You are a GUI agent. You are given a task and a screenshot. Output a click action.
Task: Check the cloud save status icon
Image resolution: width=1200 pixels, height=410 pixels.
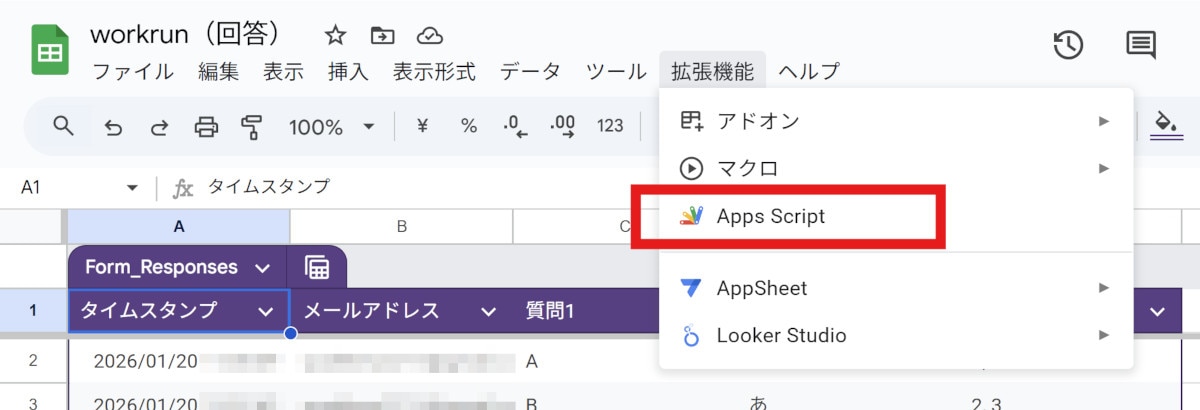(430, 36)
